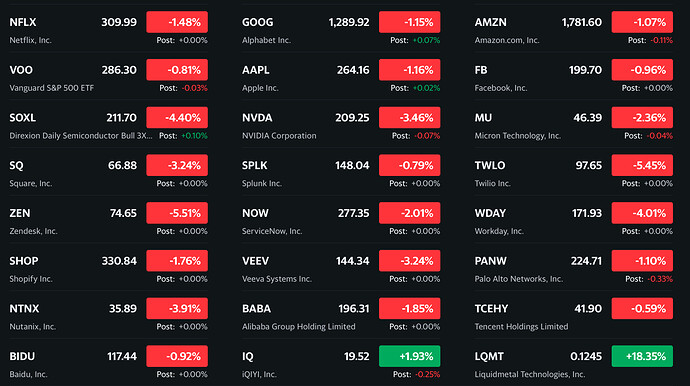Click the VOO -0.81% red badge
Screen dimensions: 690x386
177,70
